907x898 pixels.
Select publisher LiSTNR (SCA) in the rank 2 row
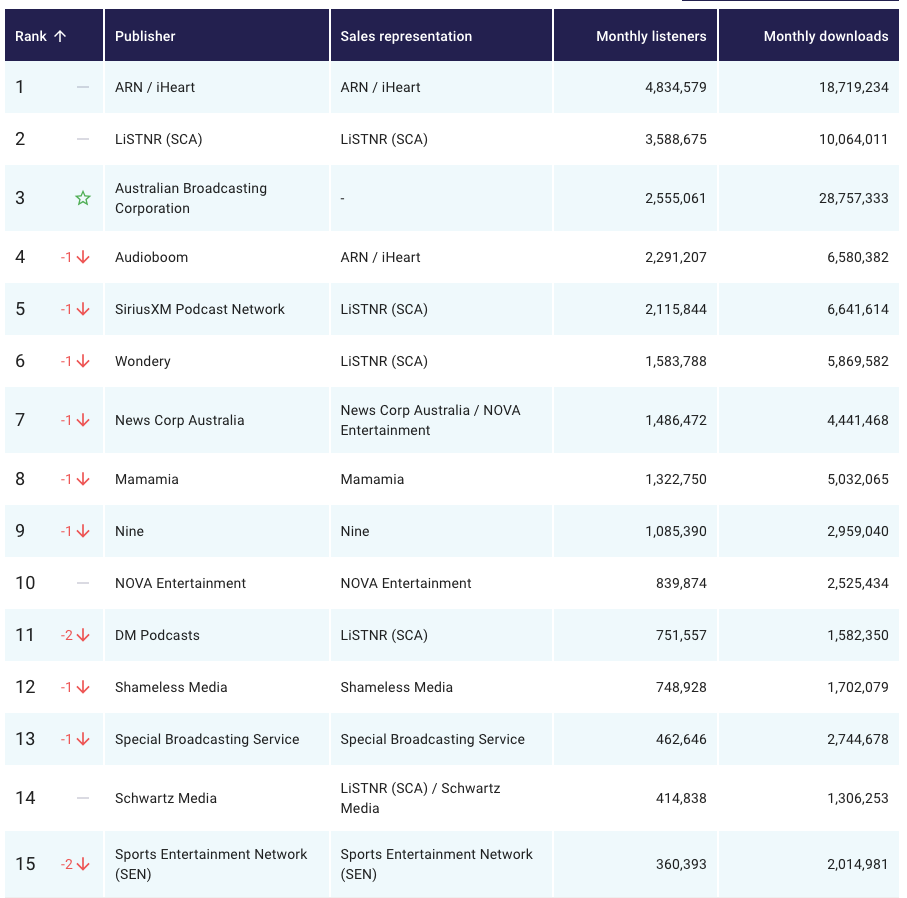point(158,139)
